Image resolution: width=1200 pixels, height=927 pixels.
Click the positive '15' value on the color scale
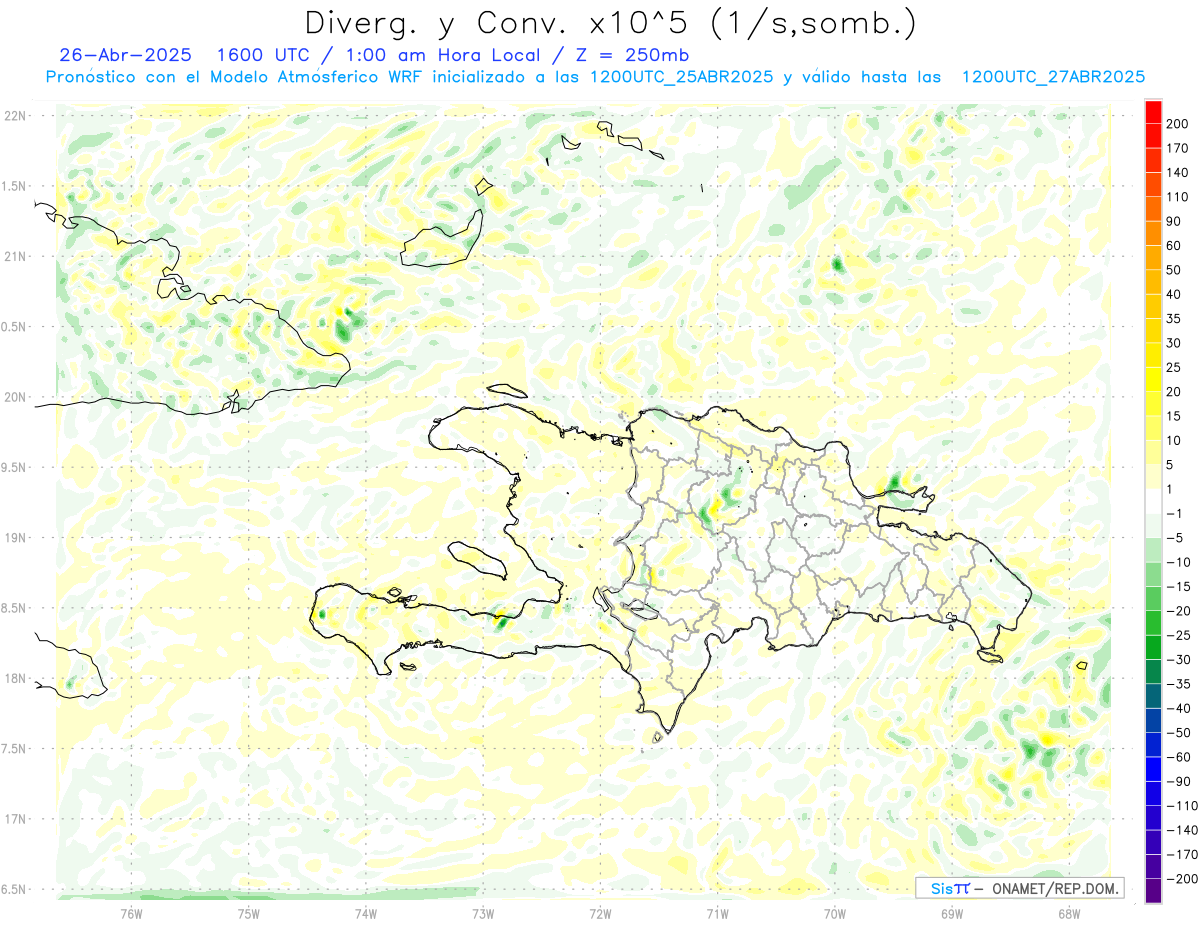pyautogui.click(x=1174, y=416)
